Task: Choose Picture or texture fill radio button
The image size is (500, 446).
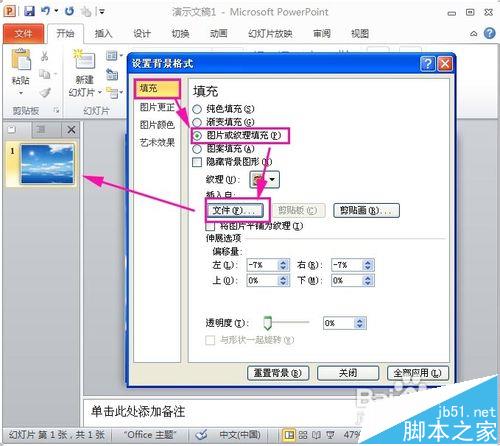Action: pos(197,136)
